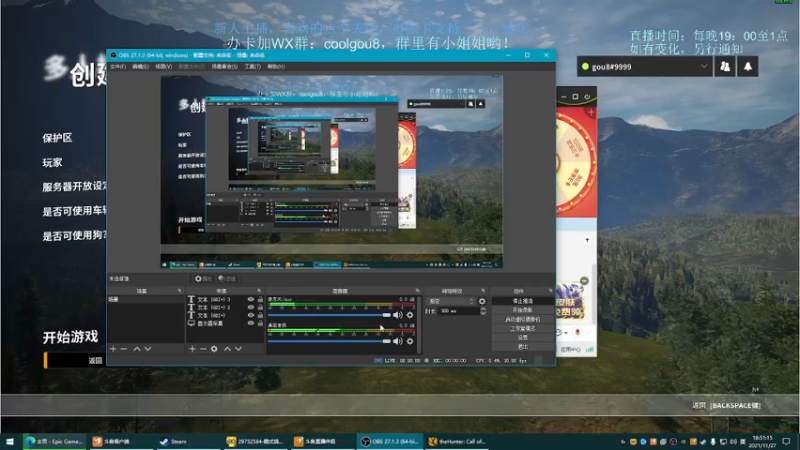
Task: Toggle visibility of 文本 (GDI+) 3 source
Action: click(x=251, y=299)
